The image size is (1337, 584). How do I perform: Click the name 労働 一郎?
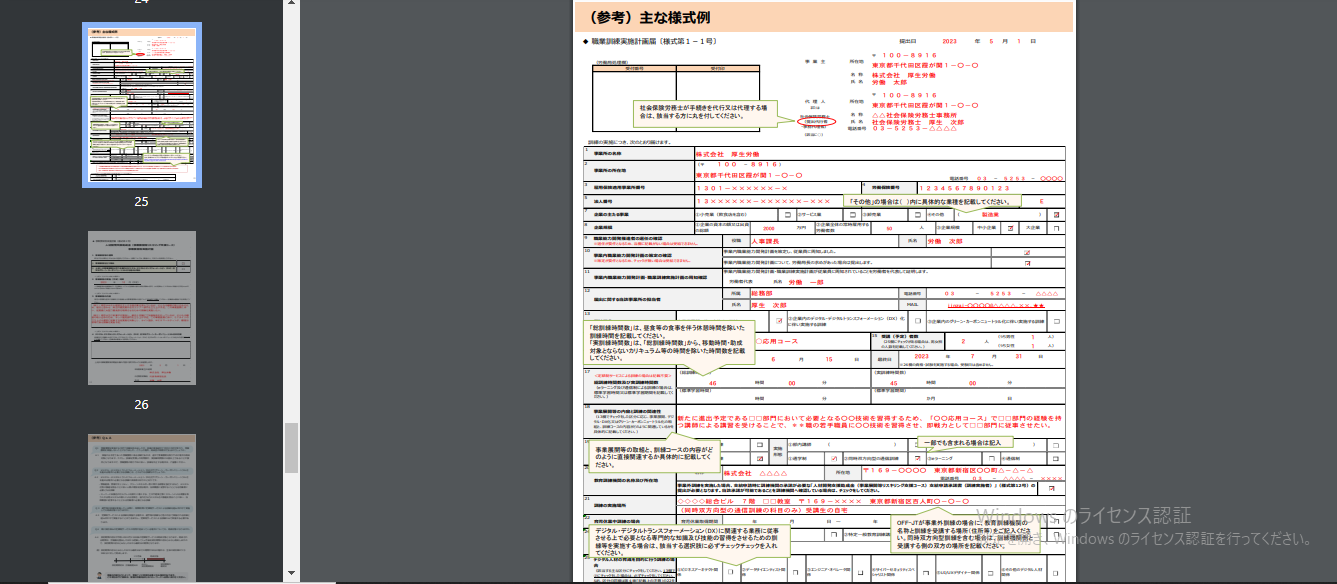click(x=807, y=282)
